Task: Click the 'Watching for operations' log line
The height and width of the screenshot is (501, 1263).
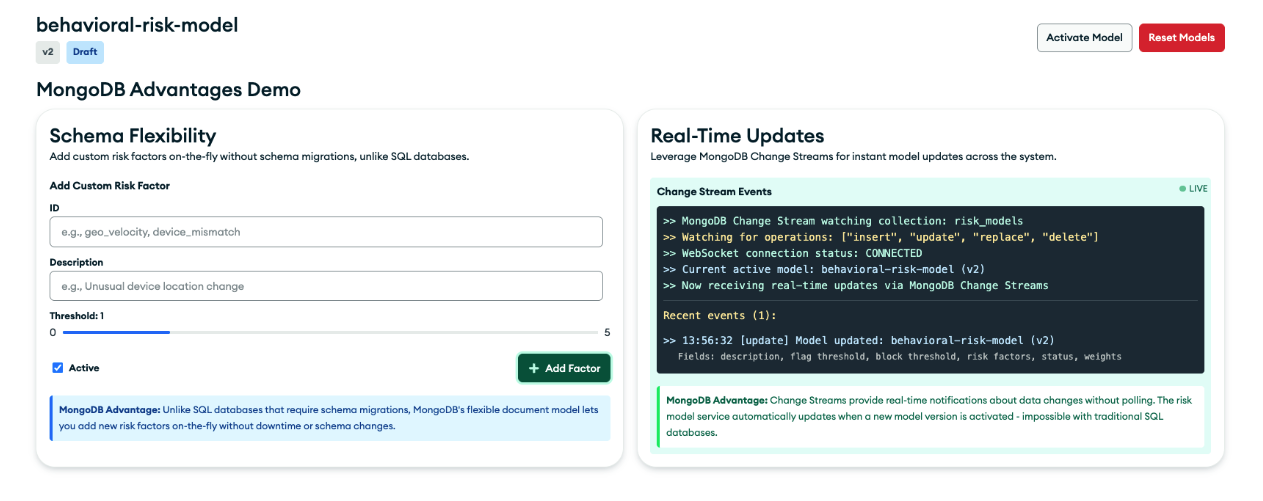Action: click(x=880, y=237)
